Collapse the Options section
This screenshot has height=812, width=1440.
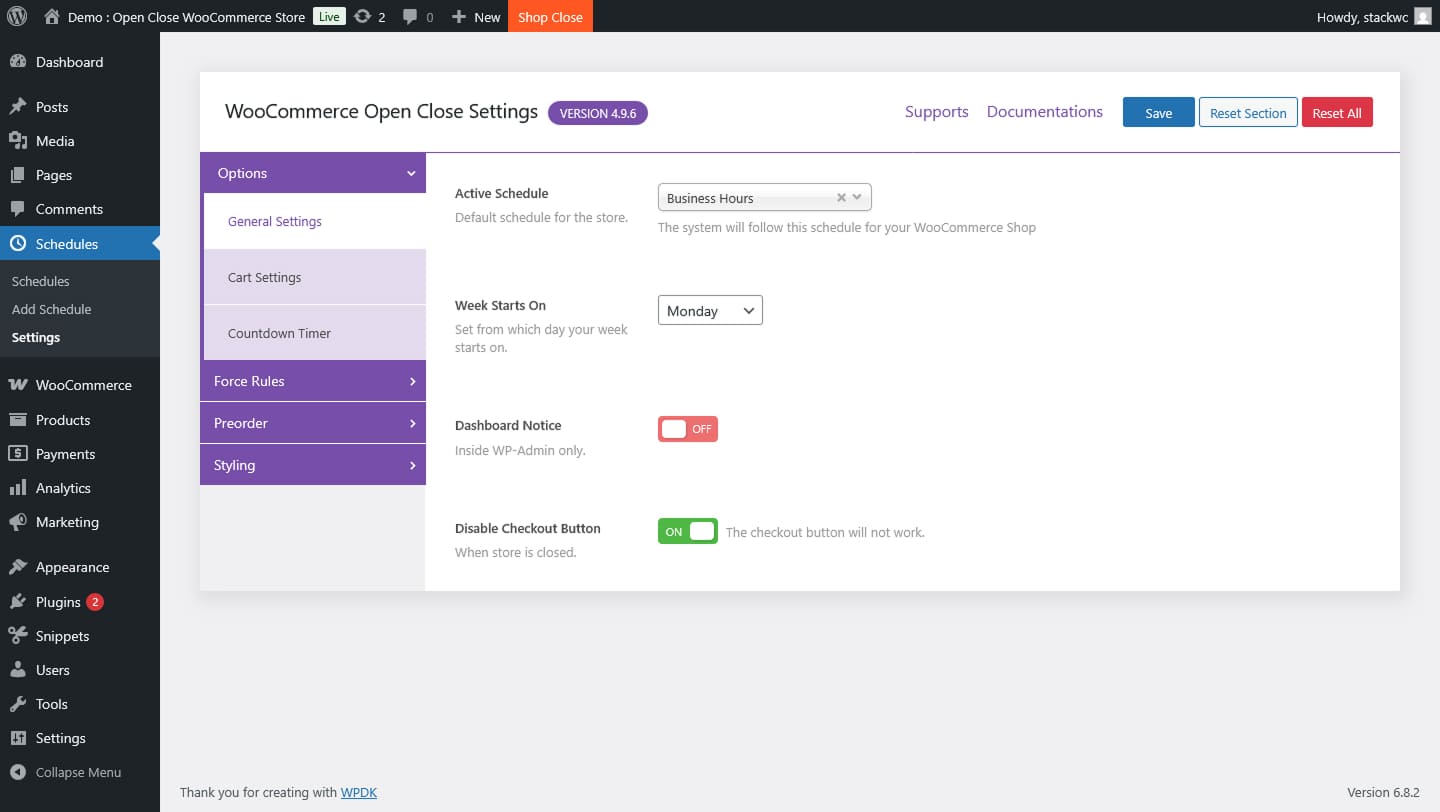coord(313,173)
